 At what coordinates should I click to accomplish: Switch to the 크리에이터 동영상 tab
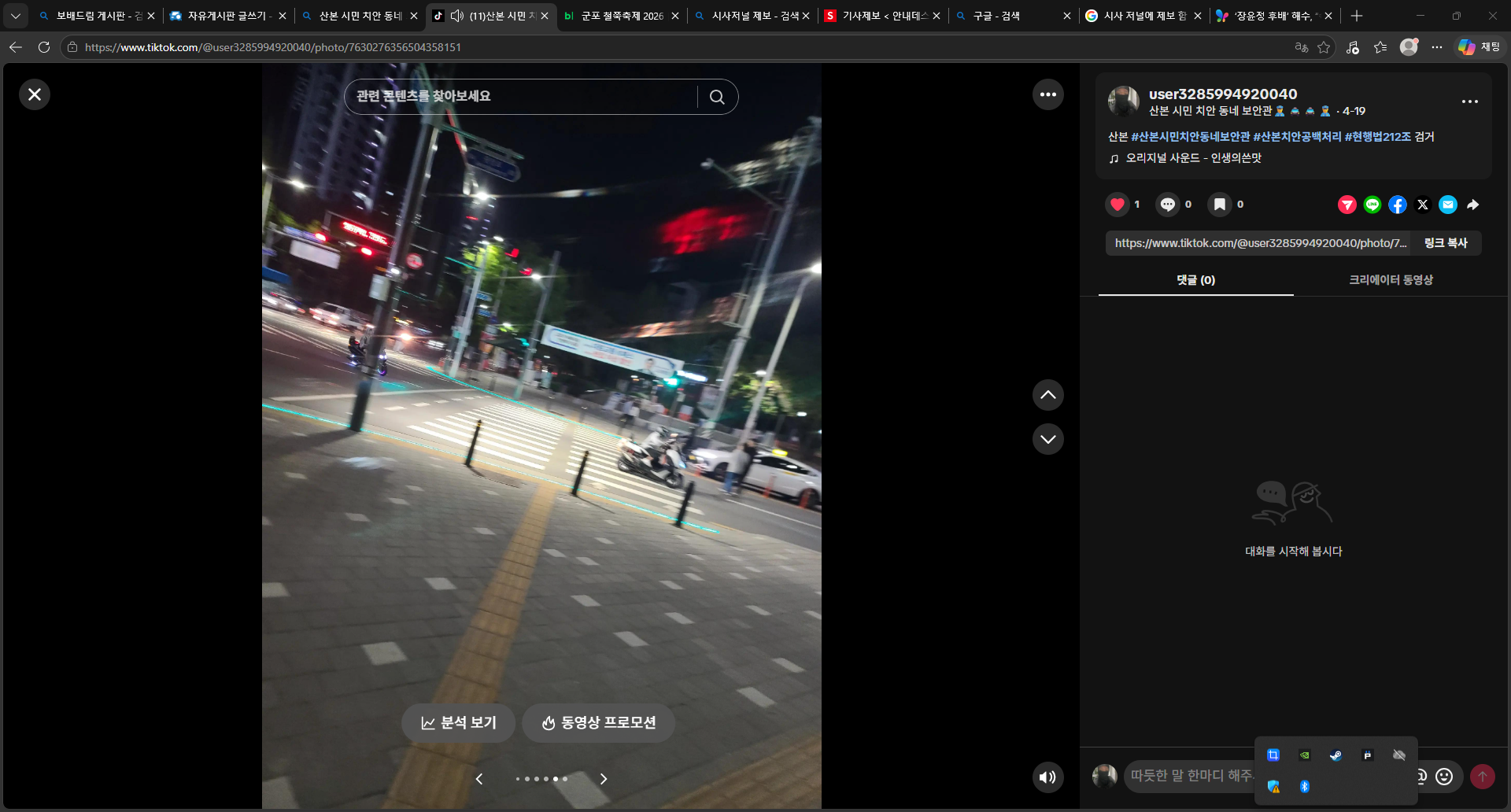[1391, 280]
